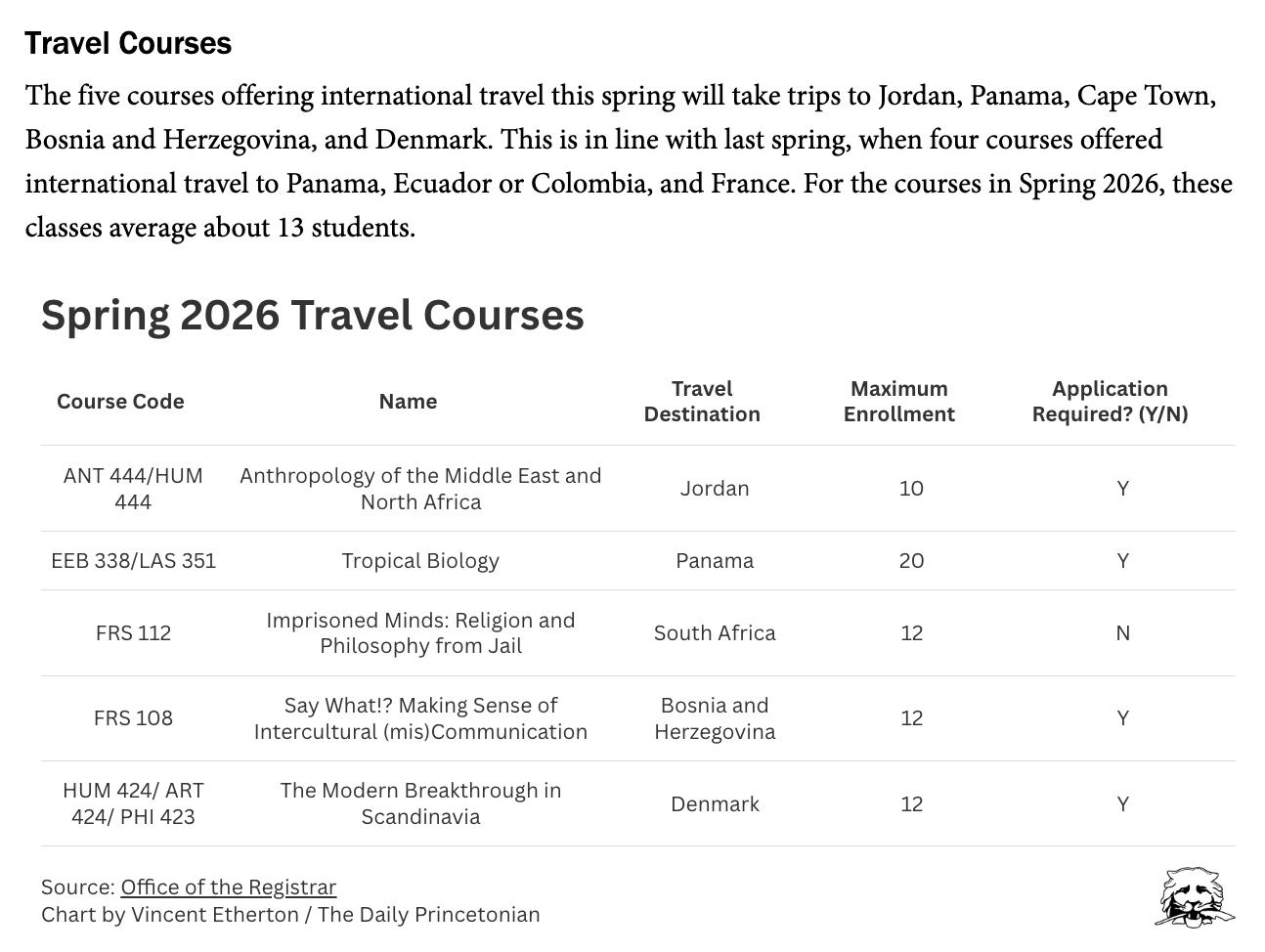Click the Course Code column header
The height and width of the screenshot is (952, 1265).
pos(120,401)
